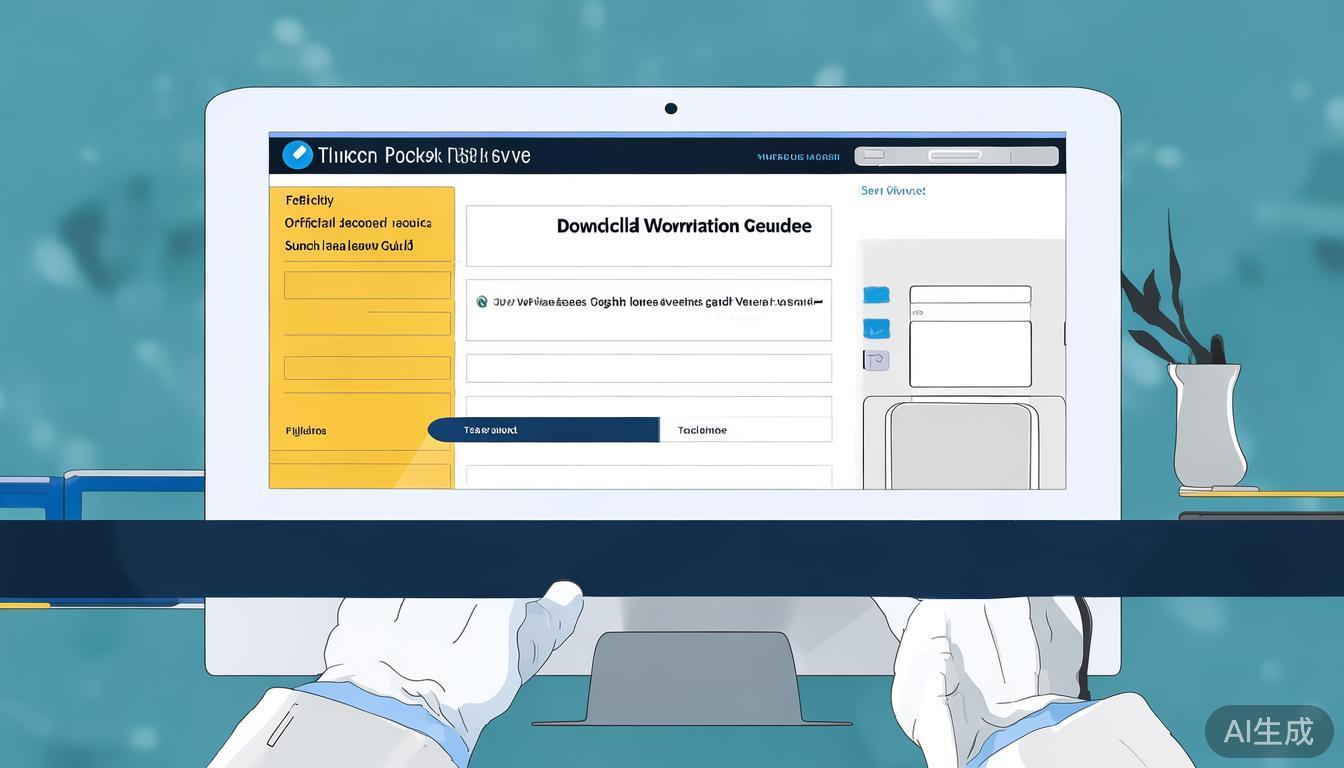Click the header link left of the search bar

point(797,157)
